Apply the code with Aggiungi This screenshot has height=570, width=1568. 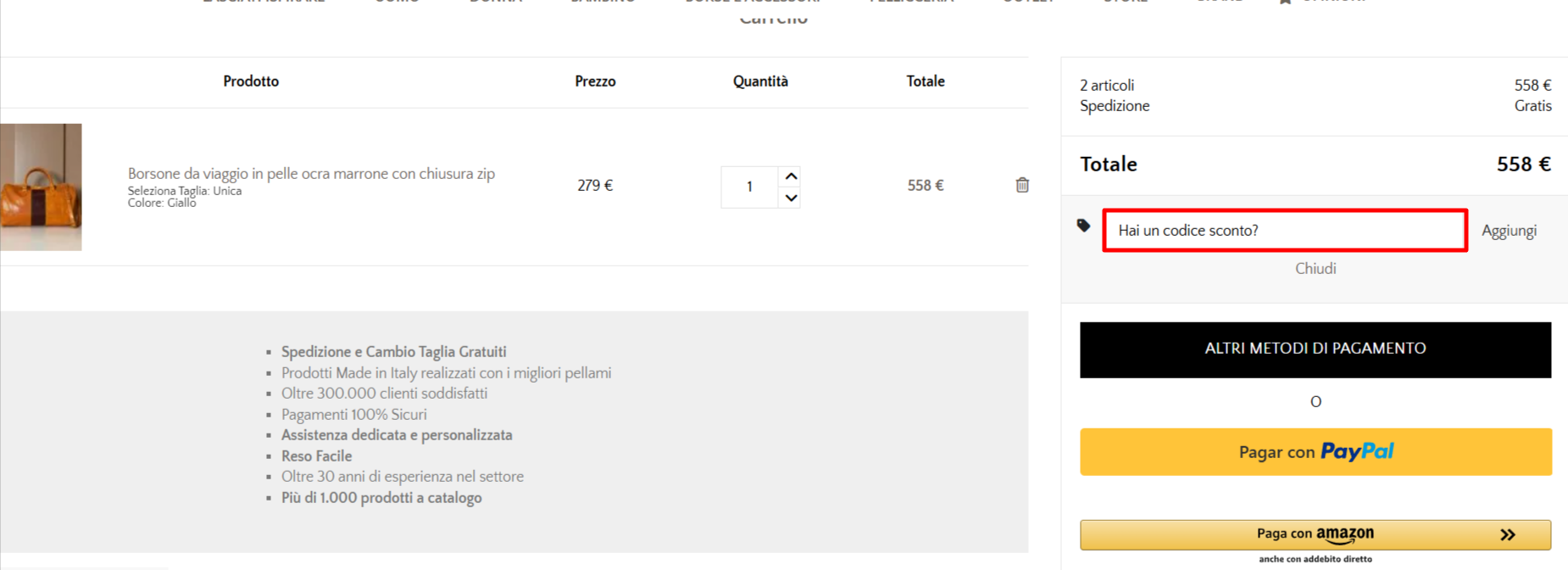pos(1509,231)
